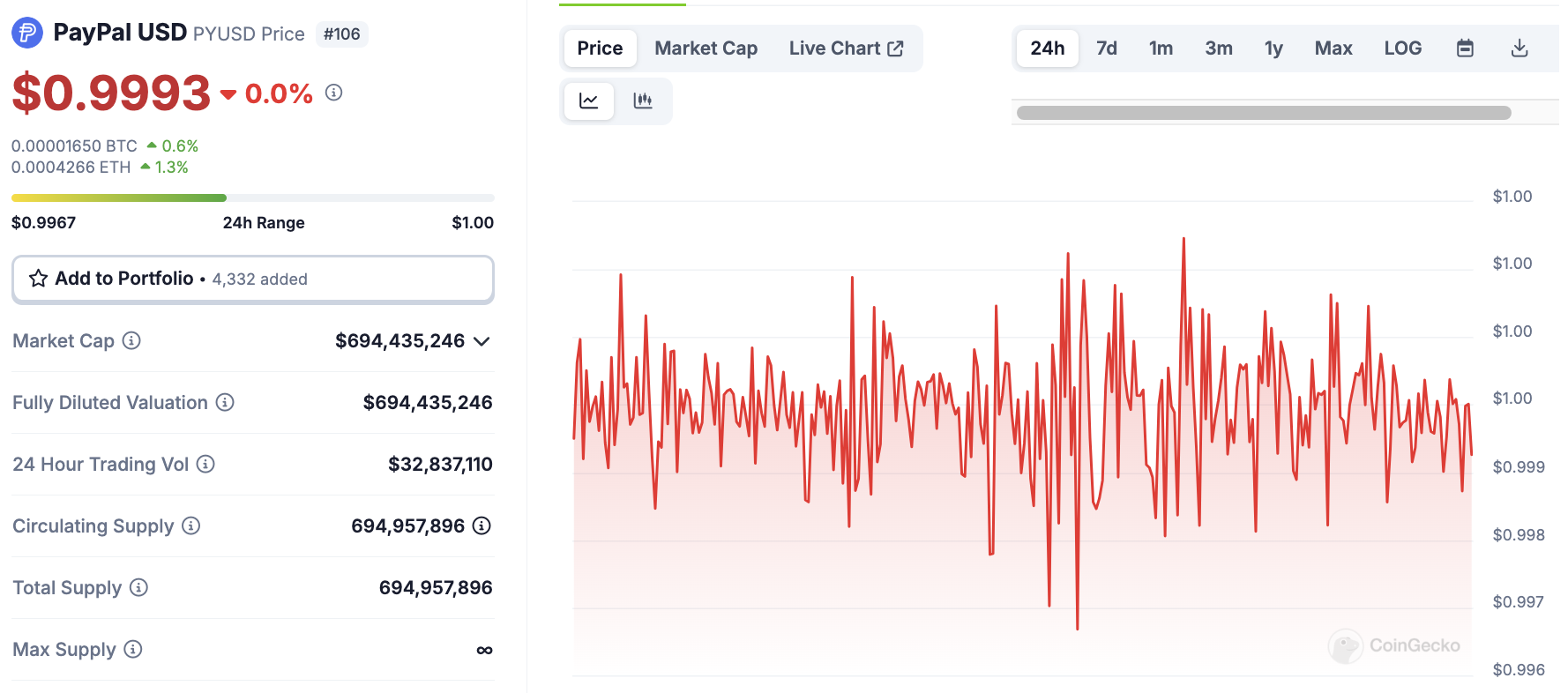Click the 24h Range progress bar
Image resolution: width=1568 pixels, height=693 pixels.
253,198
